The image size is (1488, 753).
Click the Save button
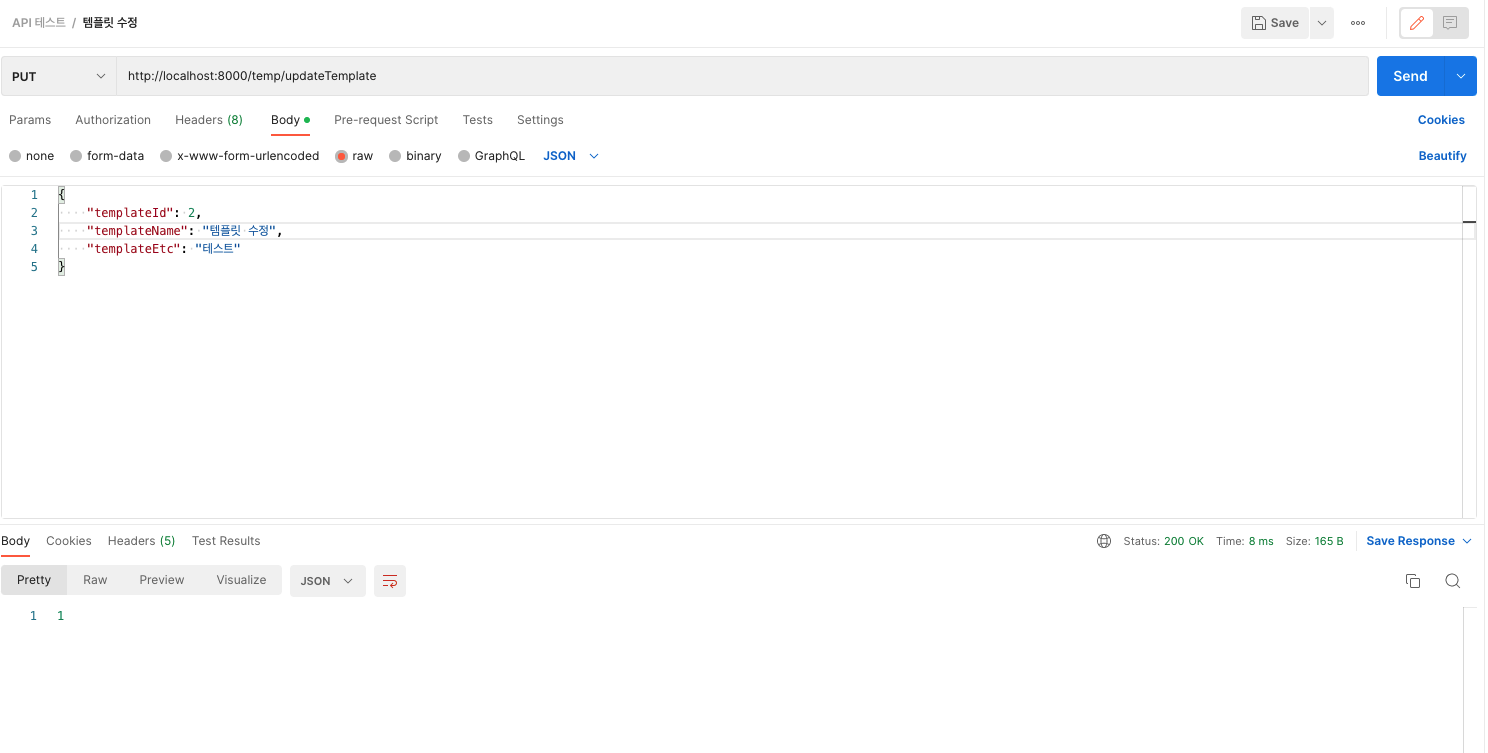(x=1275, y=23)
